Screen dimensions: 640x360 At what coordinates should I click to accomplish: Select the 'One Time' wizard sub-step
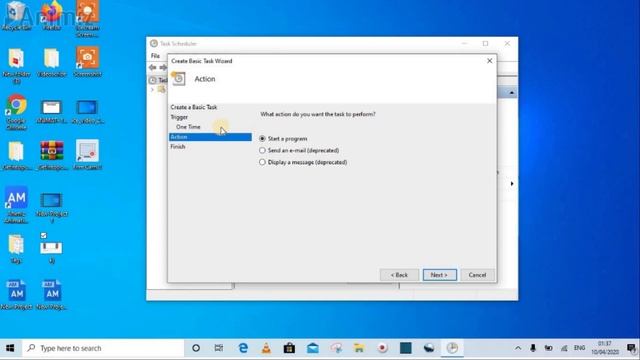point(188,127)
